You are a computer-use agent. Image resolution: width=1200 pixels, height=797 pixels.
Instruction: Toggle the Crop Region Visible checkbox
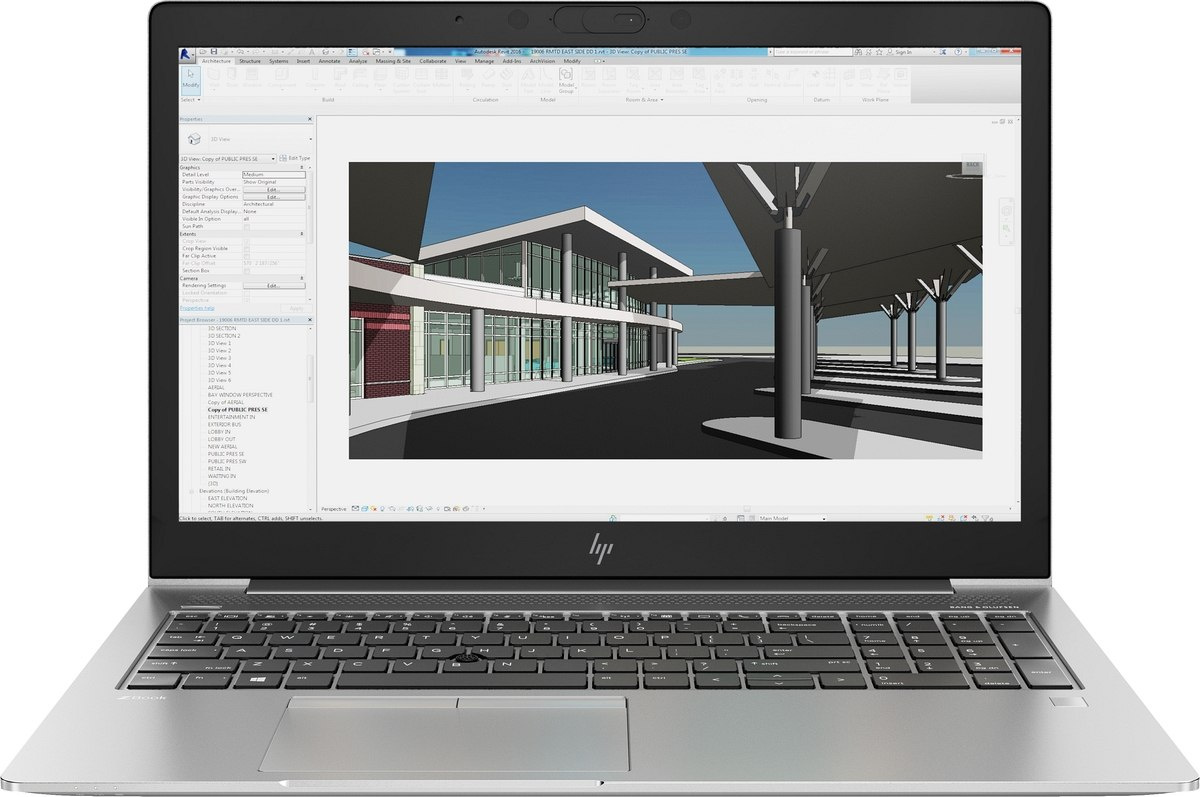point(247,248)
